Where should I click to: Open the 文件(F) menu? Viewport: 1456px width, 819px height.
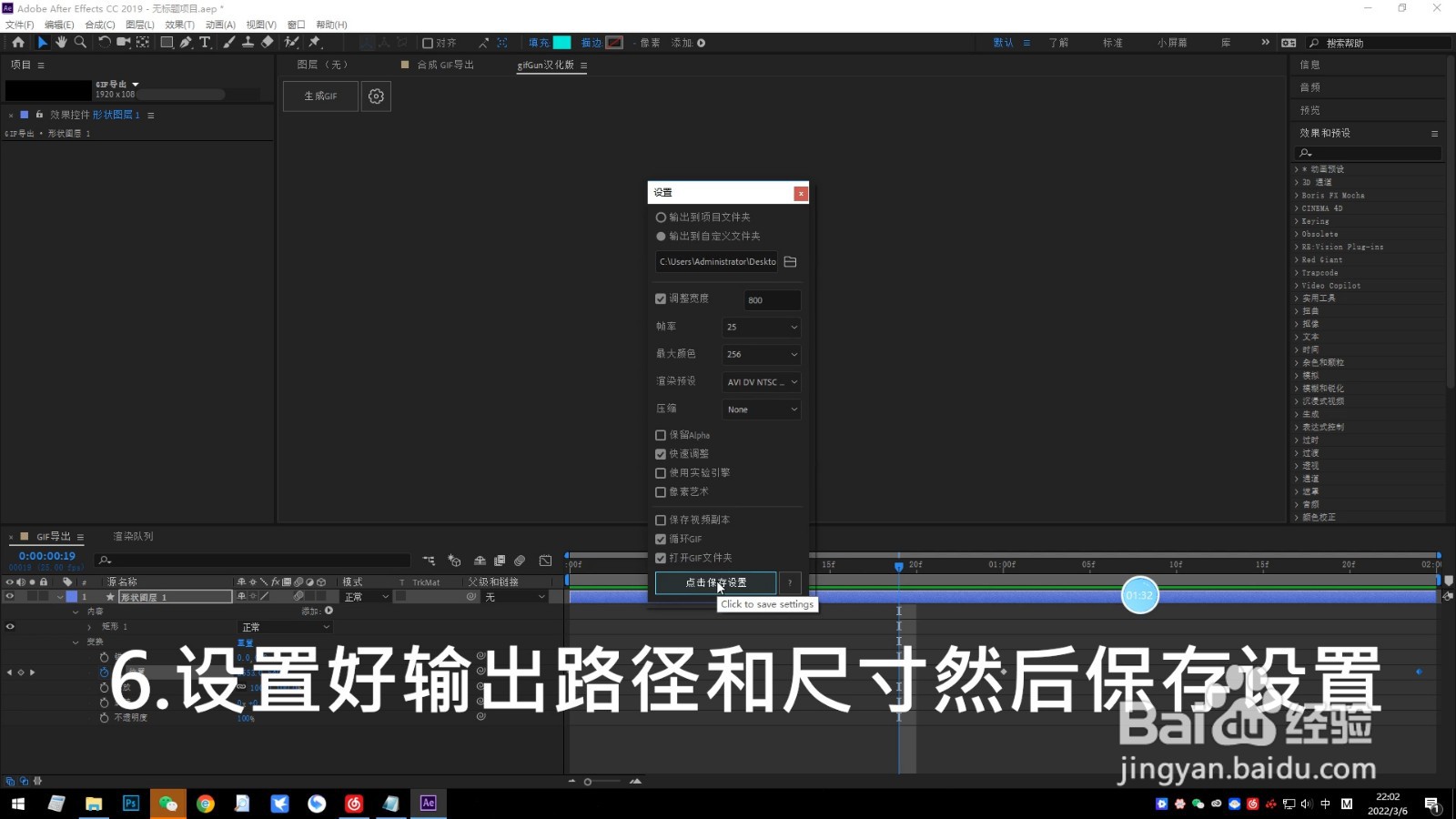point(20,25)
